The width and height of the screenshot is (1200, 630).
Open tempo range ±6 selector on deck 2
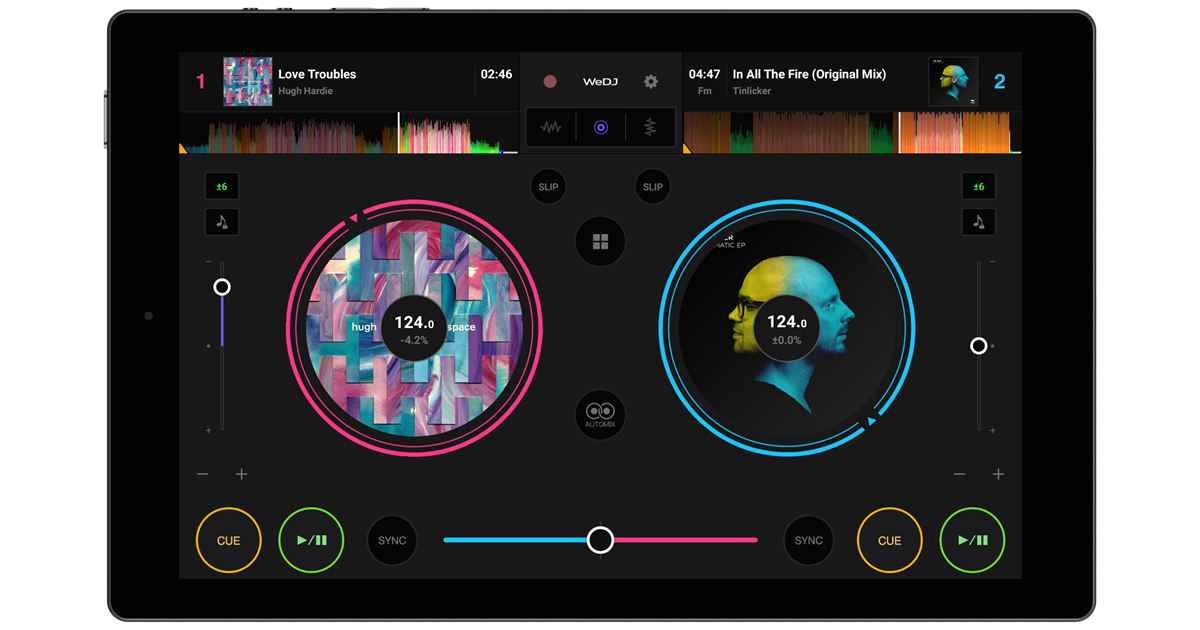coord(979,186)
